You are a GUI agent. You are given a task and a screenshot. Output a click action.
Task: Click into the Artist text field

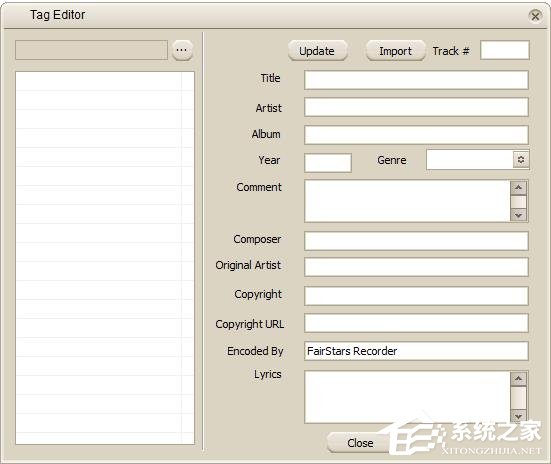[x=416, y=107]
